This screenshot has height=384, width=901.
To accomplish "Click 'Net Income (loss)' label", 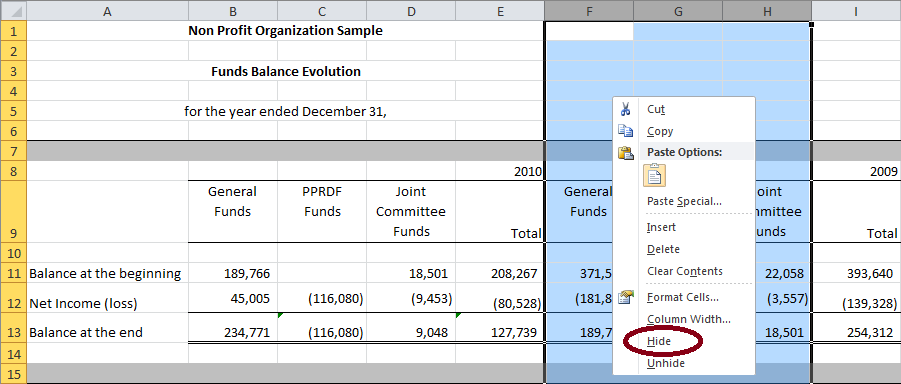I will pyautogui.click(x=83, y=303).
